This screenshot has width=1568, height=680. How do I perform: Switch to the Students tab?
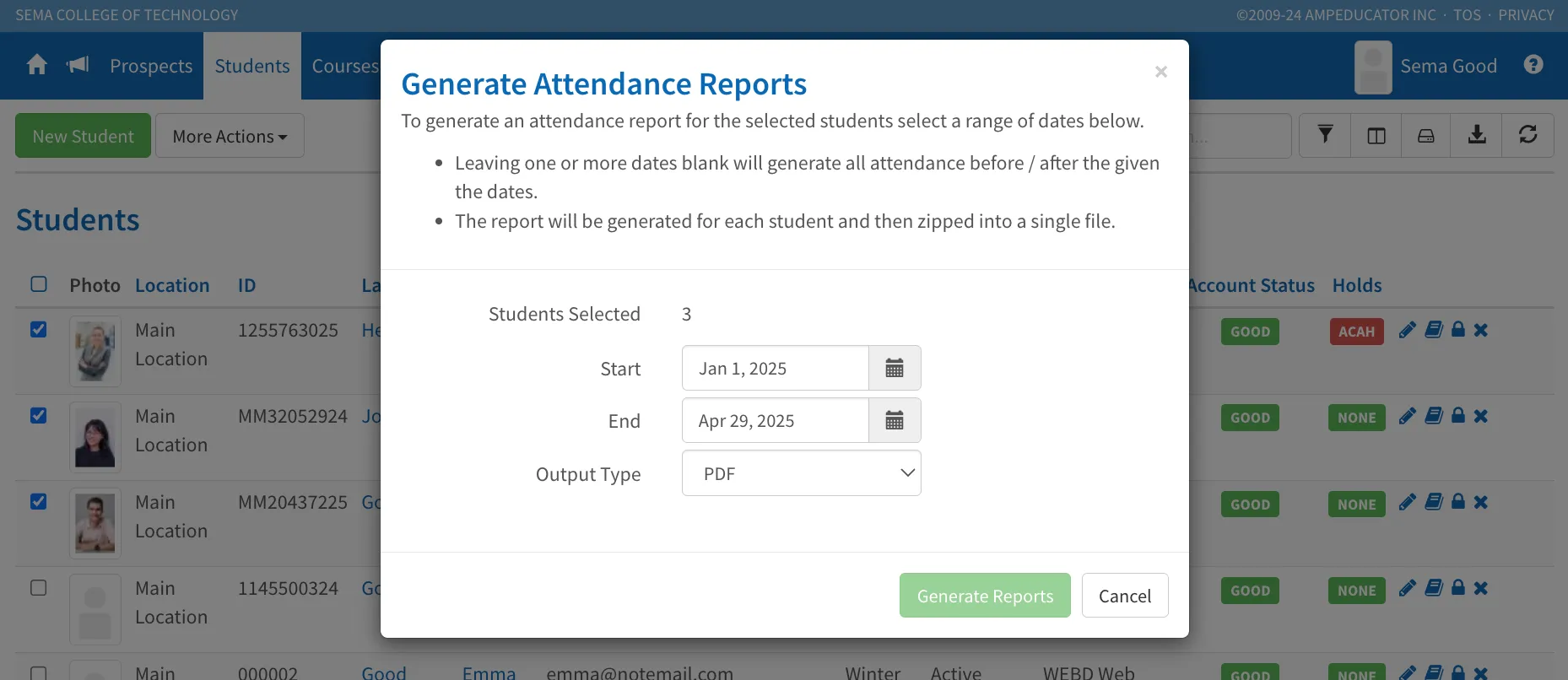click(x=252, y=66)
